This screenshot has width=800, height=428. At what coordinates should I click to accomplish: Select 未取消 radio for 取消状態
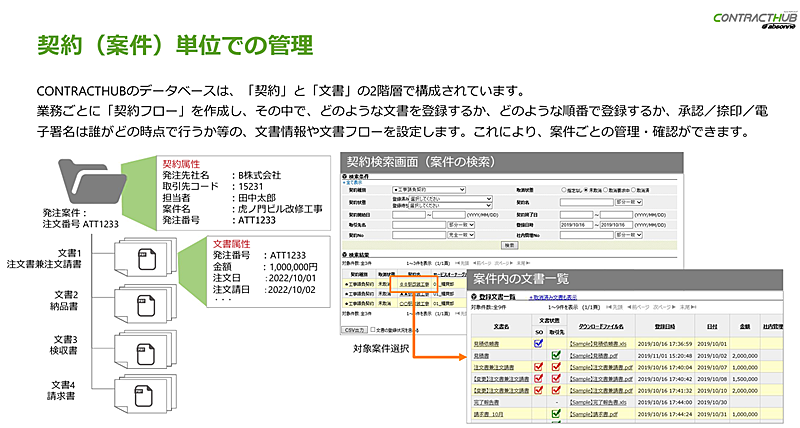[586, 190]
